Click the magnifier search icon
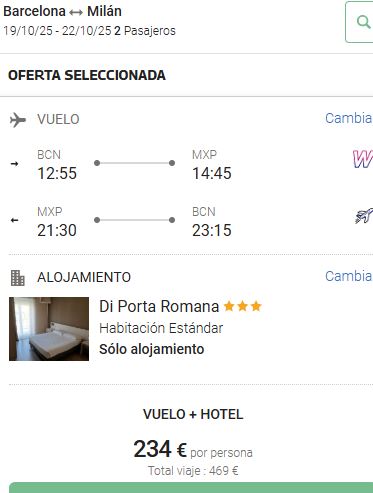The height and width of the screenshot is (493, 373). [x=363, y=22]
